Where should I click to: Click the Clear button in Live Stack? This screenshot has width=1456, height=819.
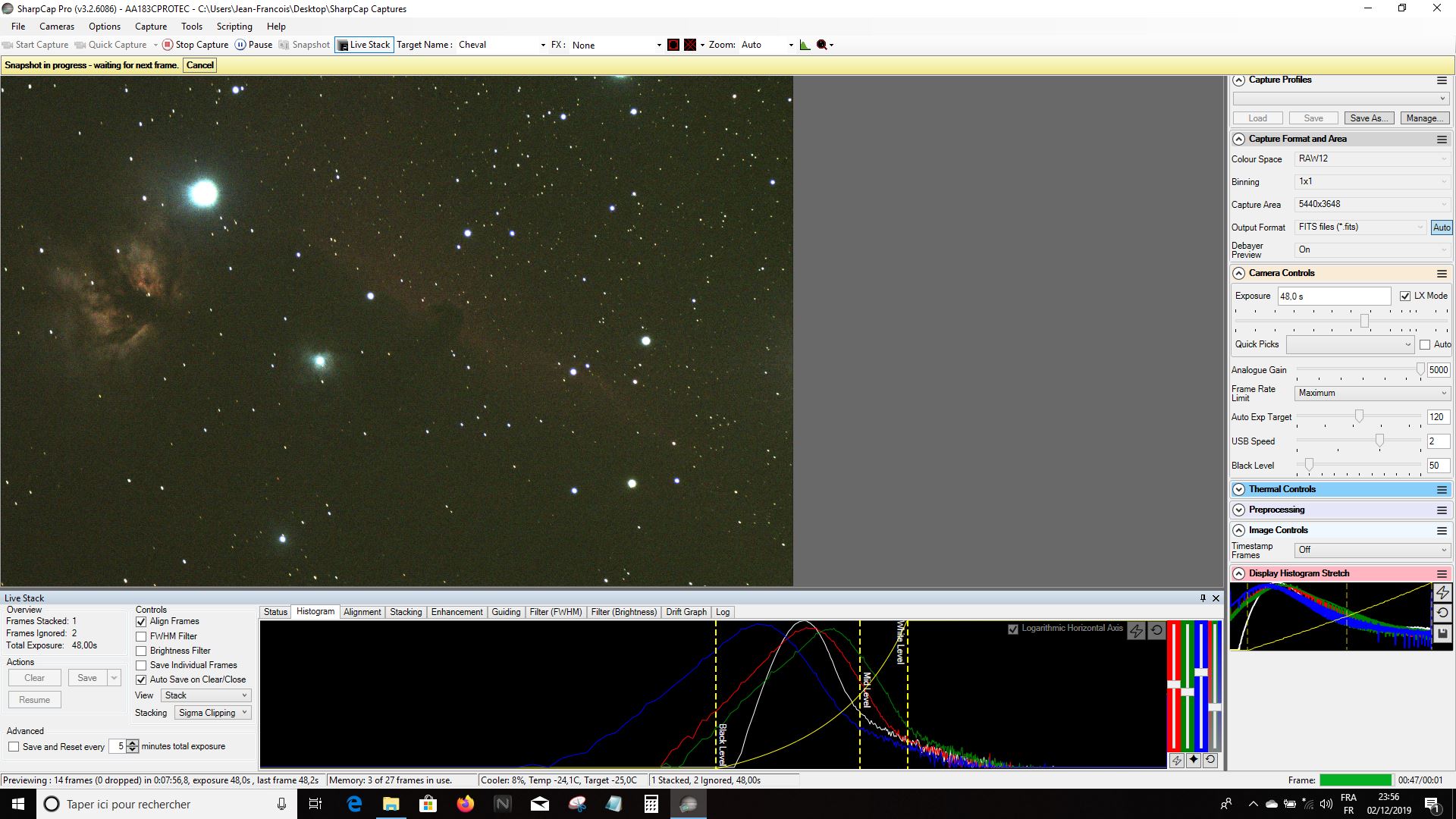tap(35, 678)
